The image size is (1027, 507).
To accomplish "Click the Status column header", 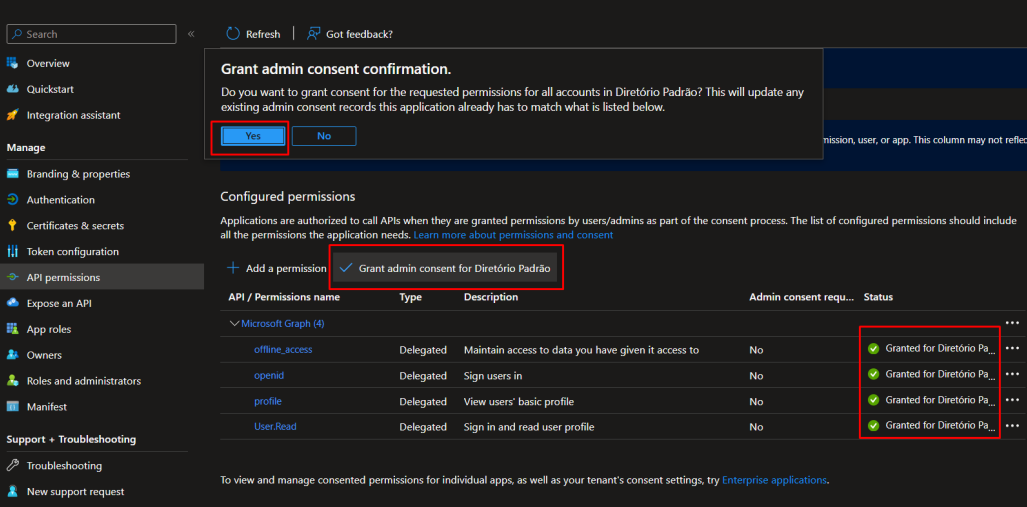I will [878, 297].
